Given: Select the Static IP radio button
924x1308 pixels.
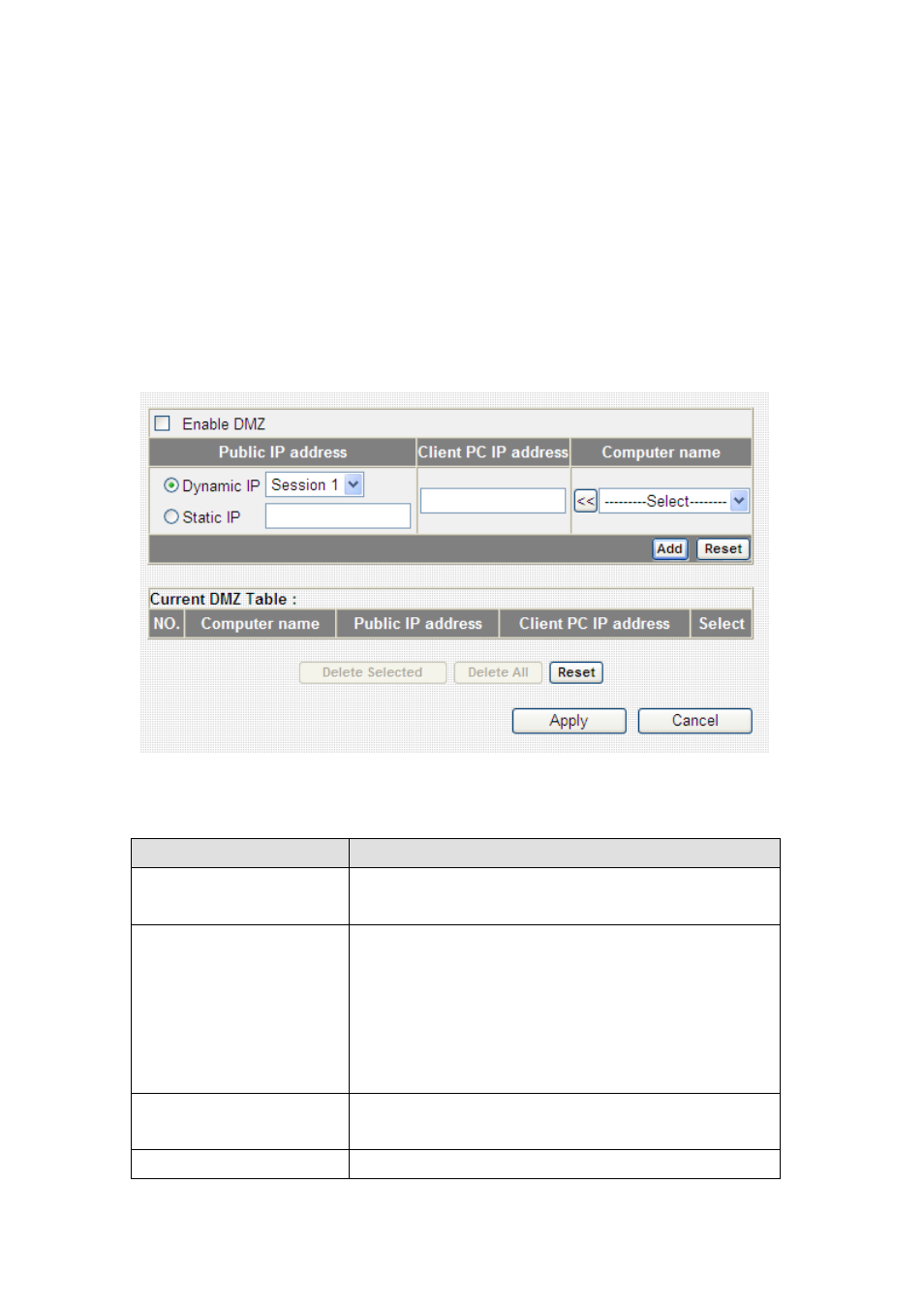Looking at the screenshot, I should [171, 517].
